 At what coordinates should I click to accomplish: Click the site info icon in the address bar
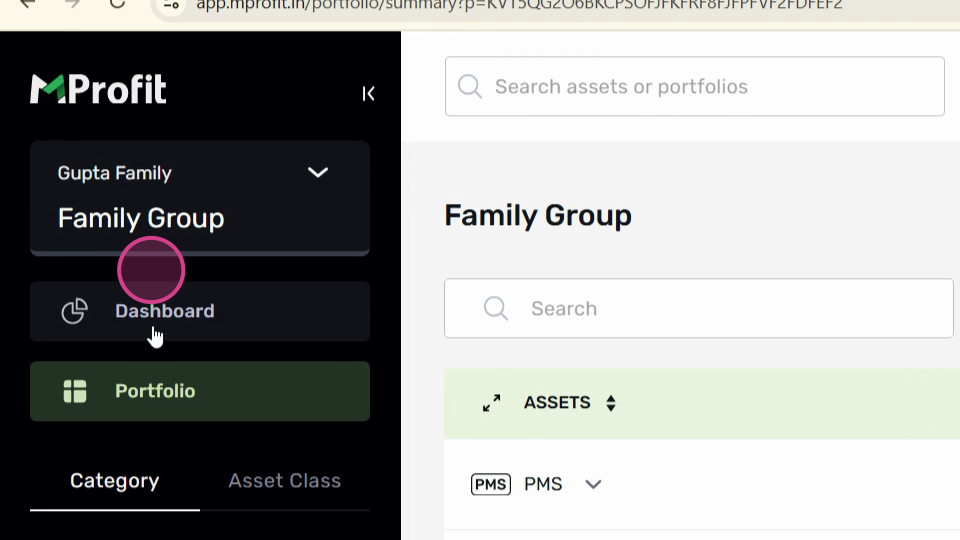[x=171, y=5]
